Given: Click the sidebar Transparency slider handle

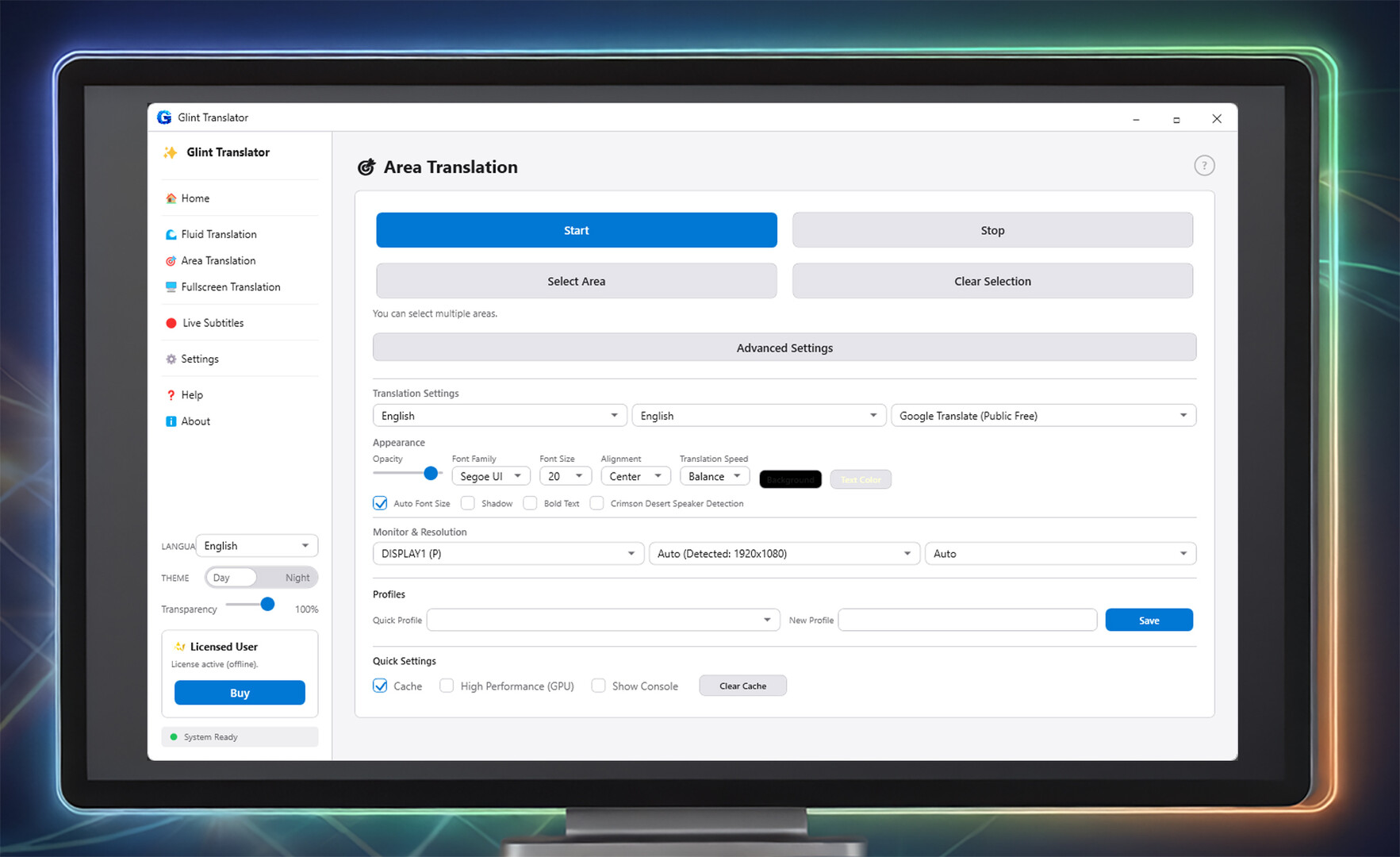Looking at the screenshot, I should (268, 605).
